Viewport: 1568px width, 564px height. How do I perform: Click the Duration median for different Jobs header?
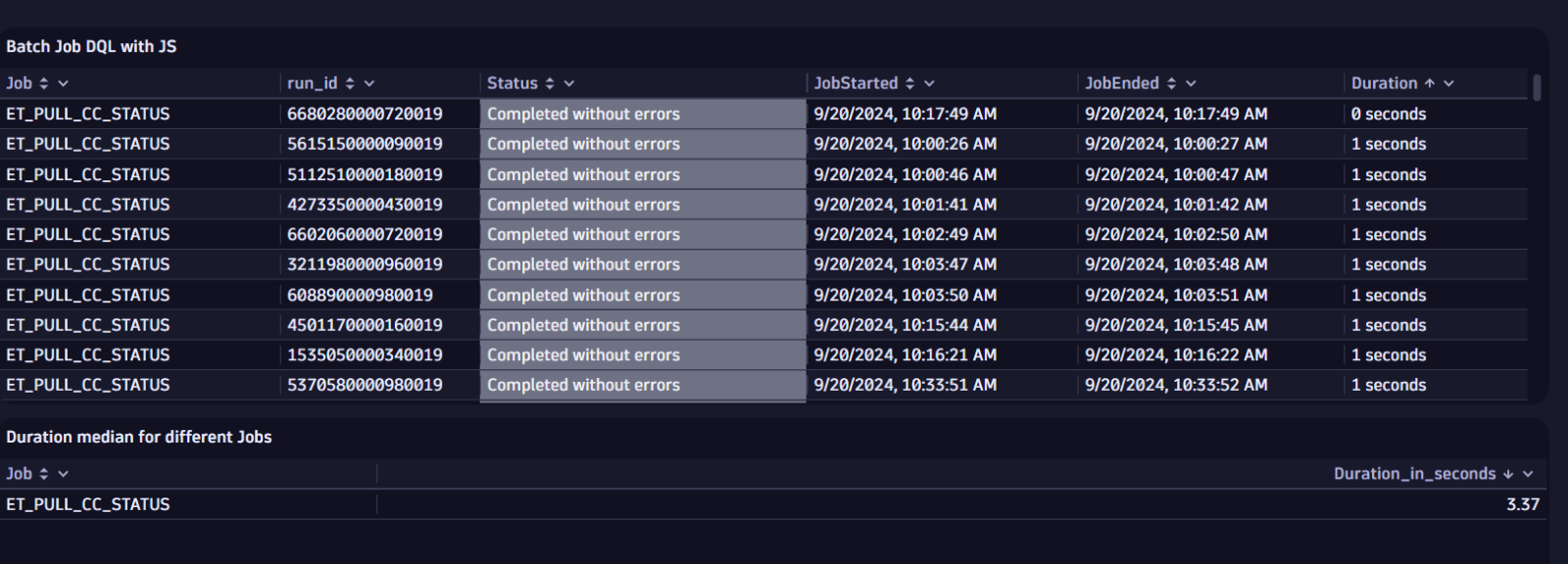139,437
